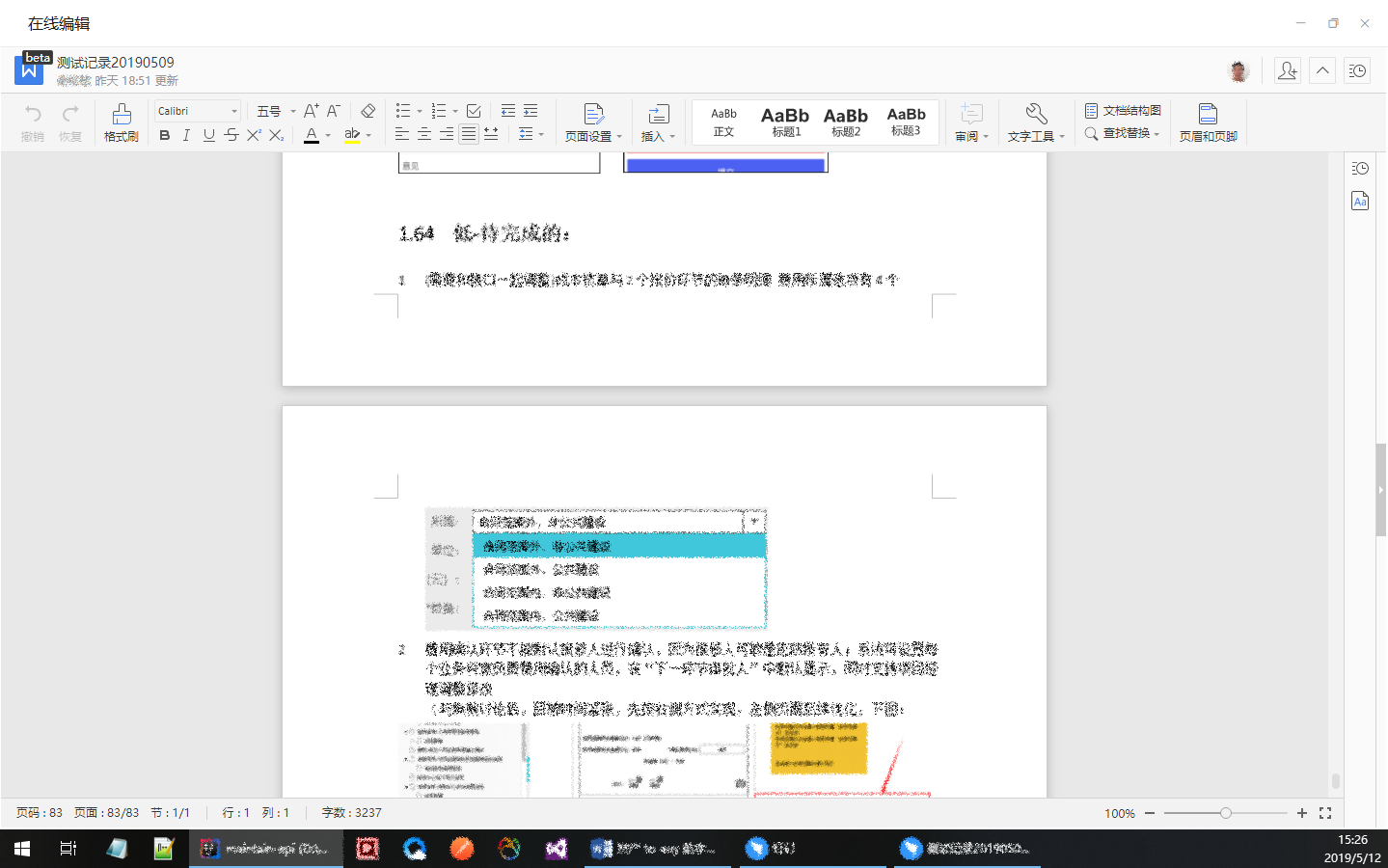This screenshot has width=1388, height=868.
Task: Clear formatting with the eraser icon
Action: 367,111
